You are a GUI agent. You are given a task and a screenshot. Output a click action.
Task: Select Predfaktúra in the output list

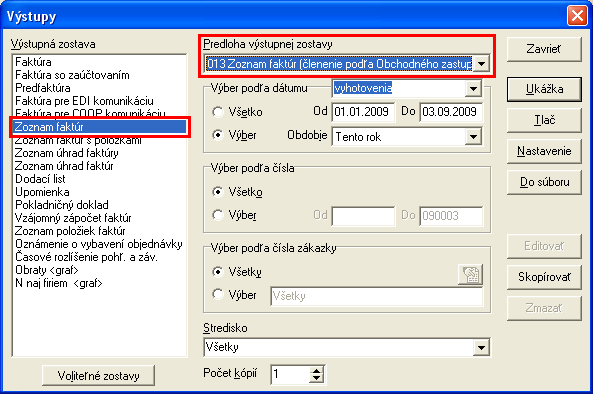click(x=99, y=88)
